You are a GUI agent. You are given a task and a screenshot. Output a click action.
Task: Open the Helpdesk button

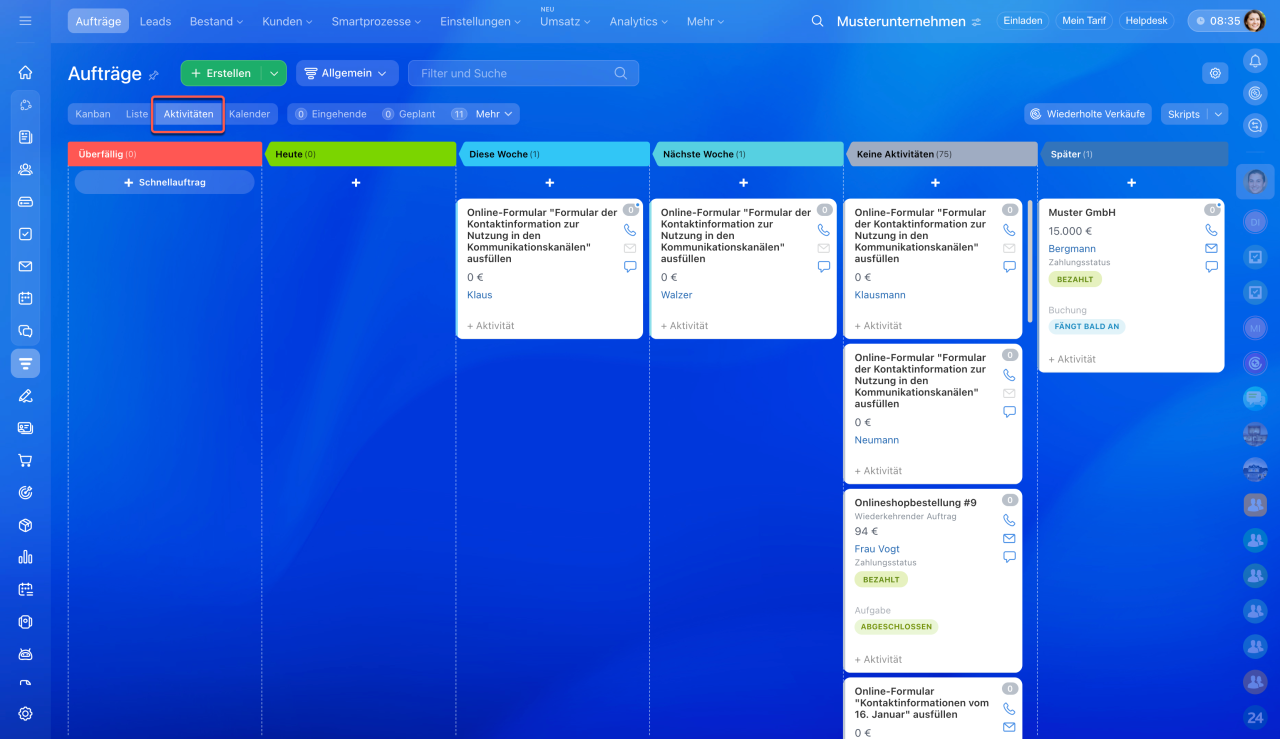pos(1147,21)
